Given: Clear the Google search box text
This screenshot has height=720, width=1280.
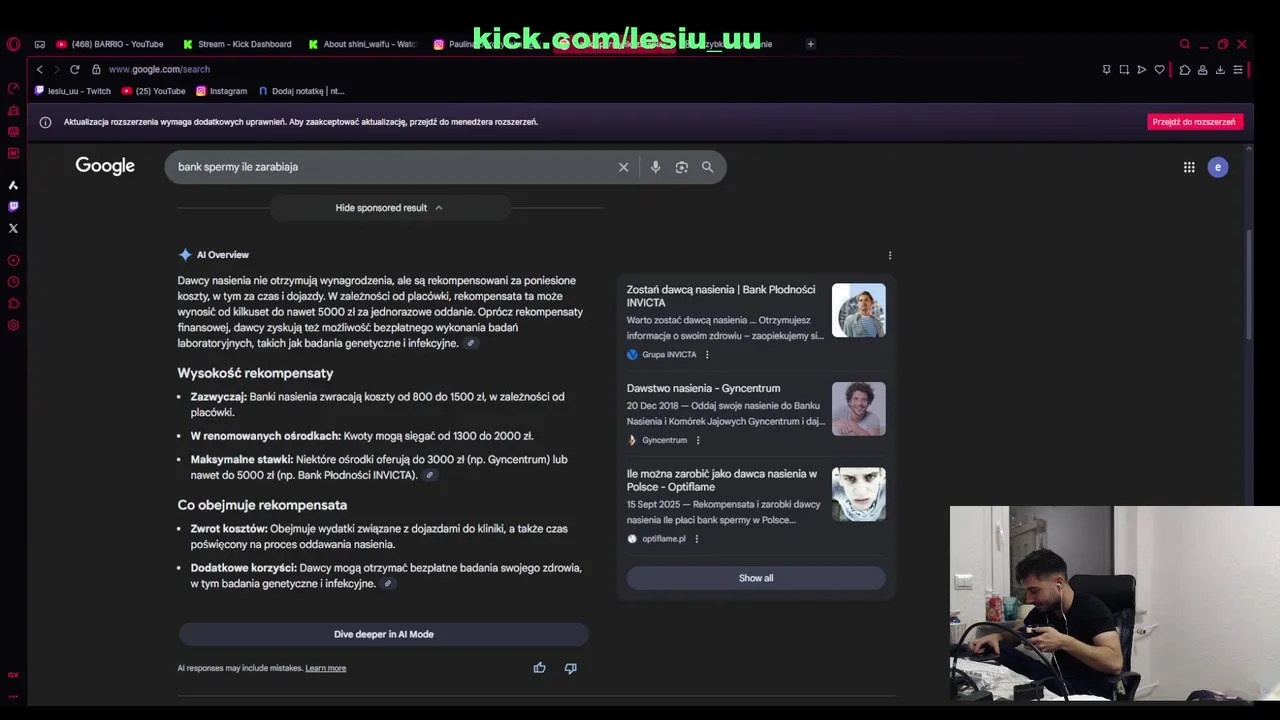Looking at the screenshot, I should coord(623,167).
